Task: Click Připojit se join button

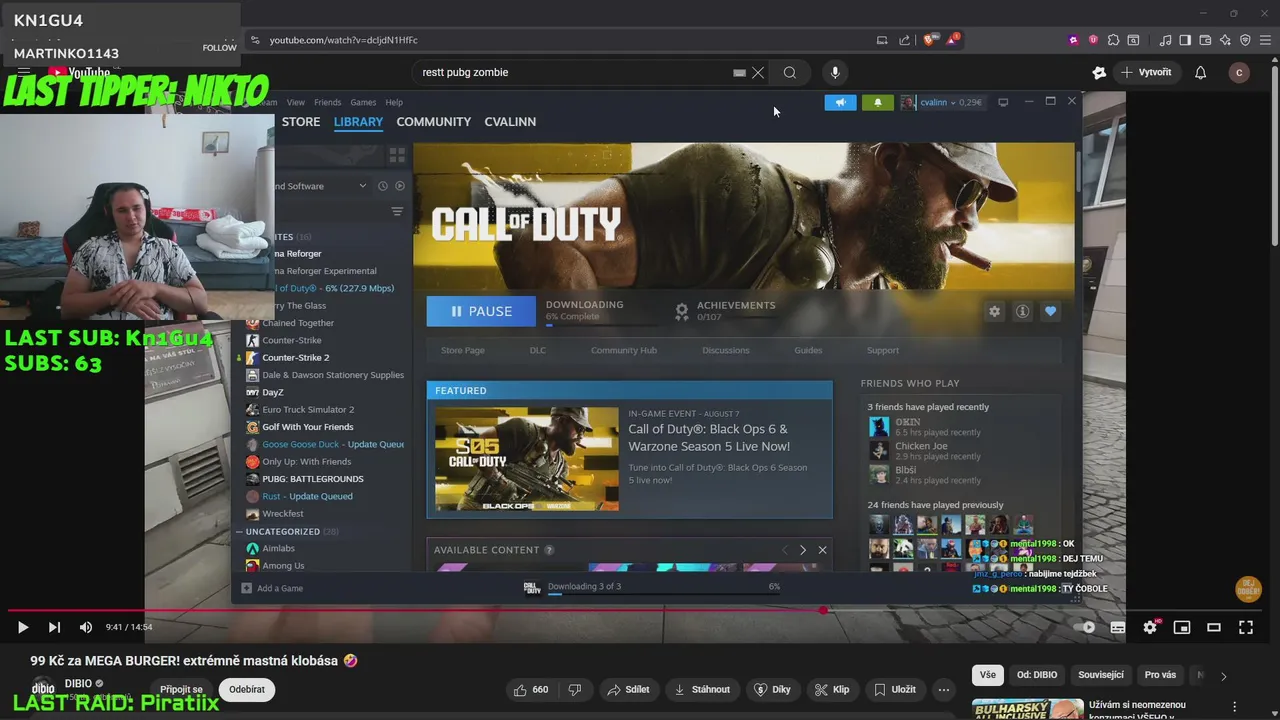Action: click(x=181, y=689)
